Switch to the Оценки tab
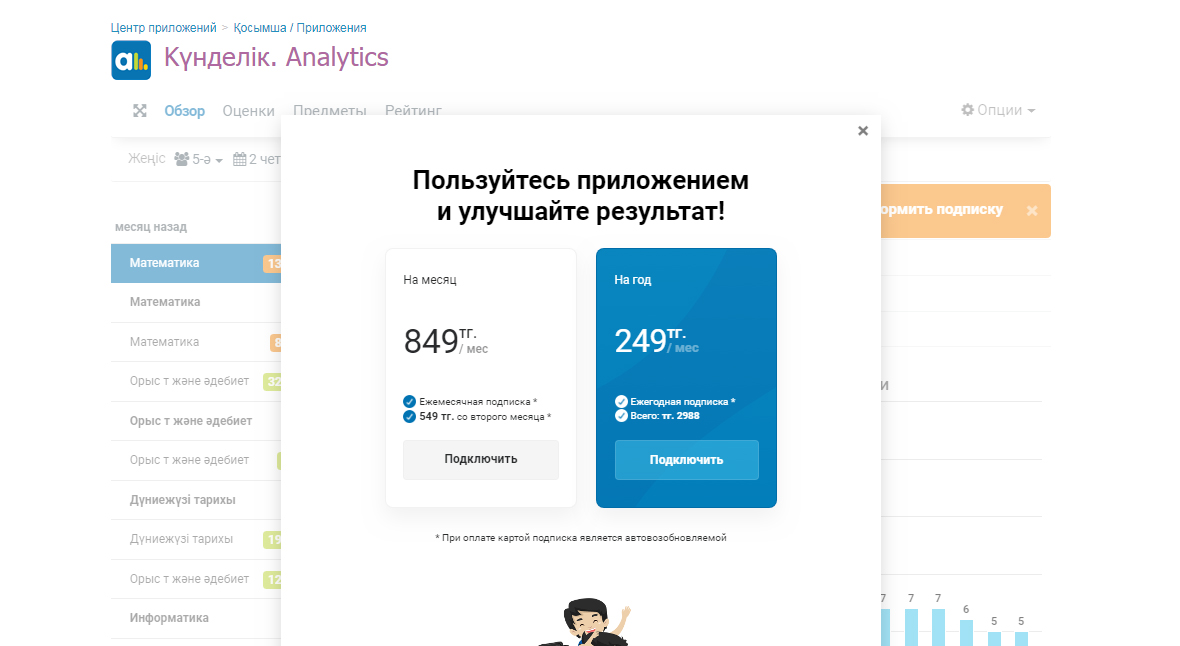 (x=248, y=111)
